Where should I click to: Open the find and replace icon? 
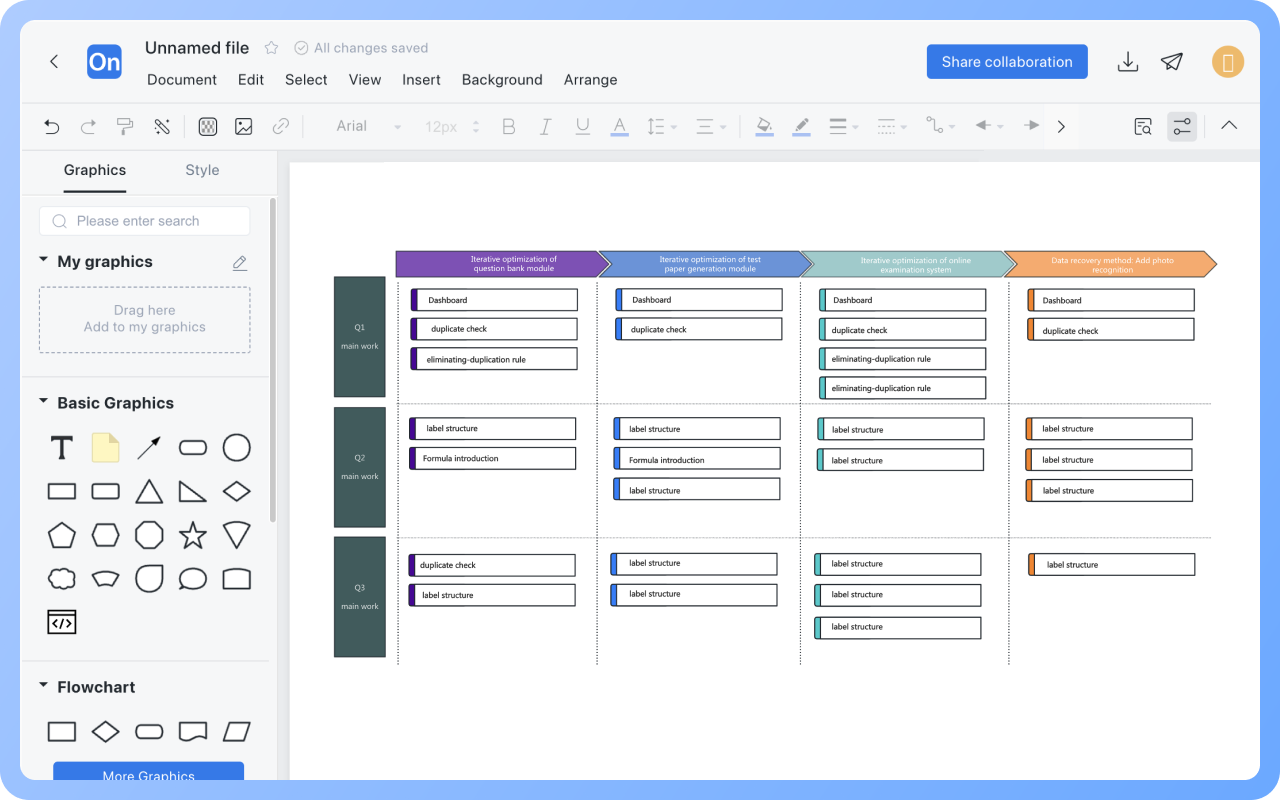(1143, 126)
